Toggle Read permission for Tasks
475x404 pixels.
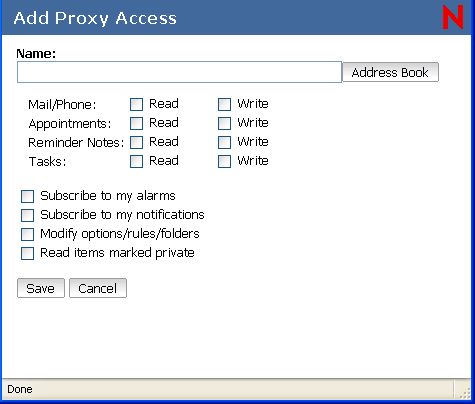point(136,161)
